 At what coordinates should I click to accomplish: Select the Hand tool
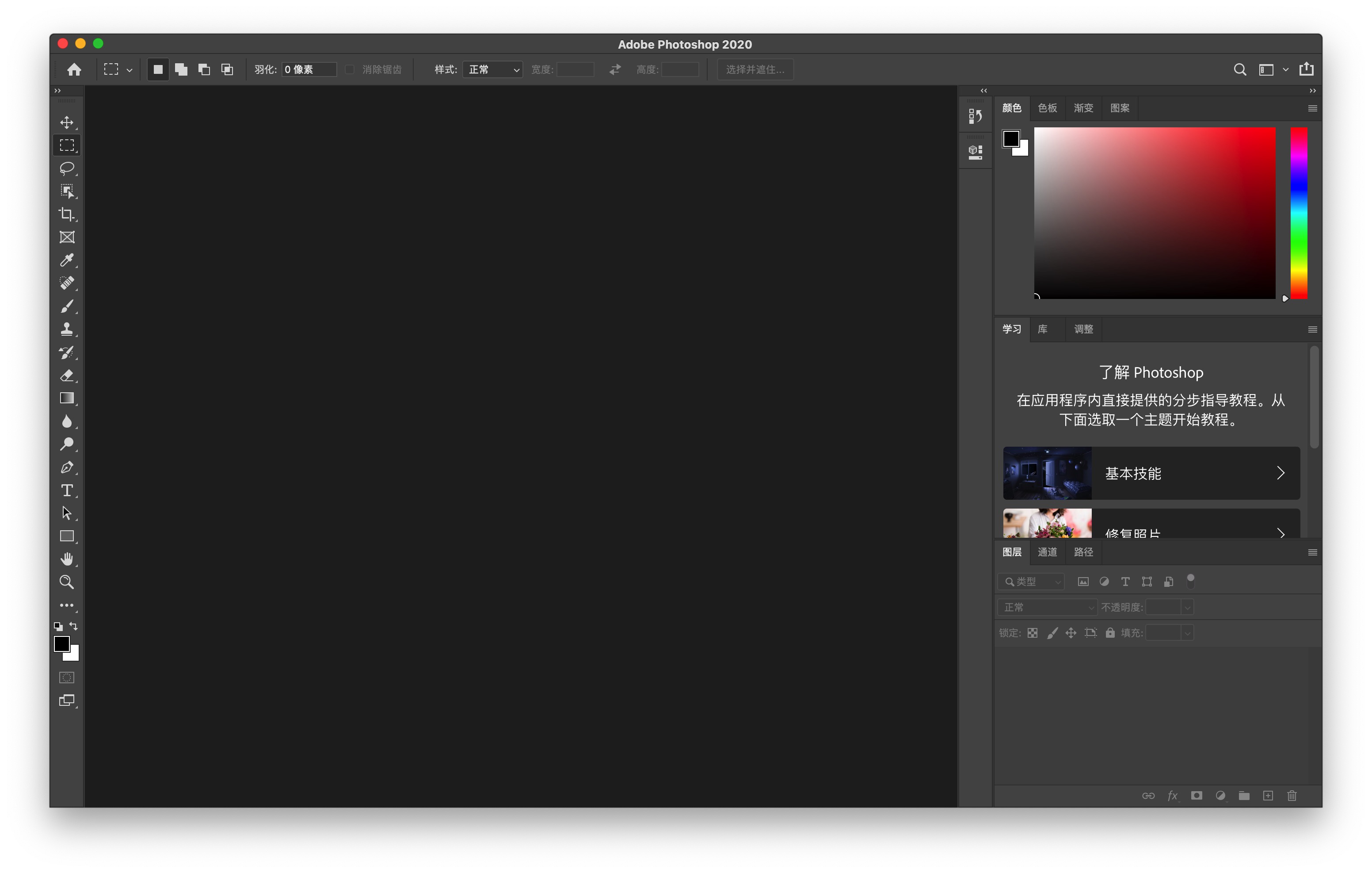point(67,559)
